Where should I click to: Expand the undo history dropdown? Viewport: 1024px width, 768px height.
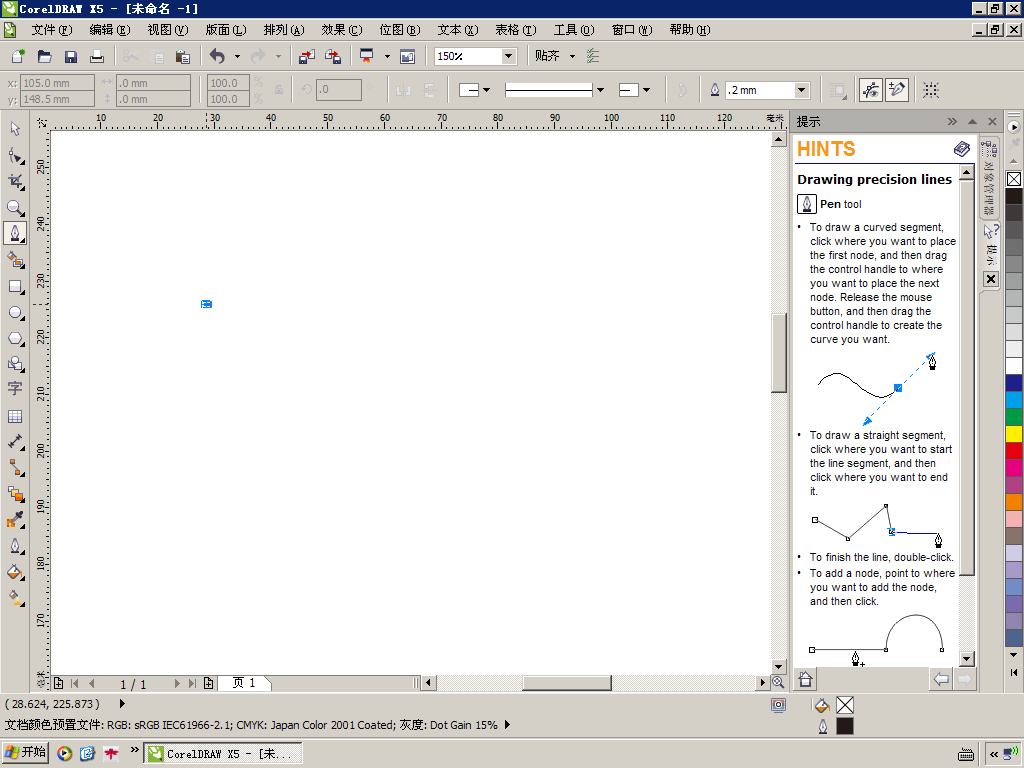[237, 57]
